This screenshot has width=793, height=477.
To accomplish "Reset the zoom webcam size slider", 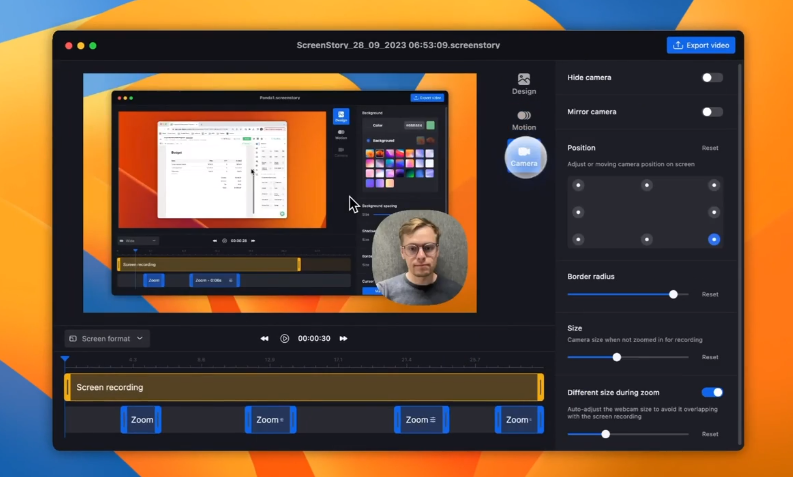I will (710, 434).
